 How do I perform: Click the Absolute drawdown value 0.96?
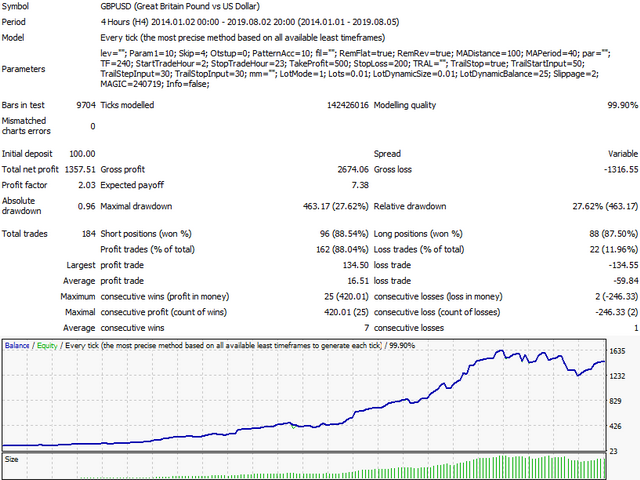[87, 206]
